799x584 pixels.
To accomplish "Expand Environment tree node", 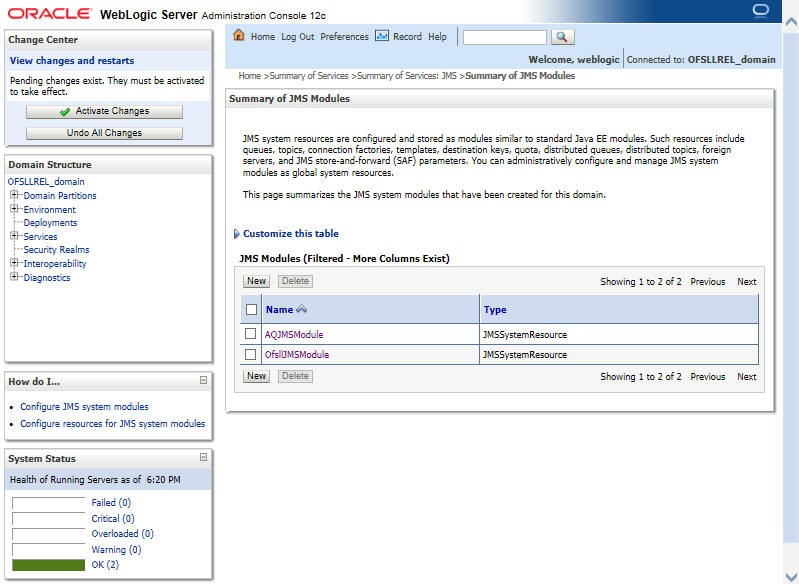I will [14, 208].
